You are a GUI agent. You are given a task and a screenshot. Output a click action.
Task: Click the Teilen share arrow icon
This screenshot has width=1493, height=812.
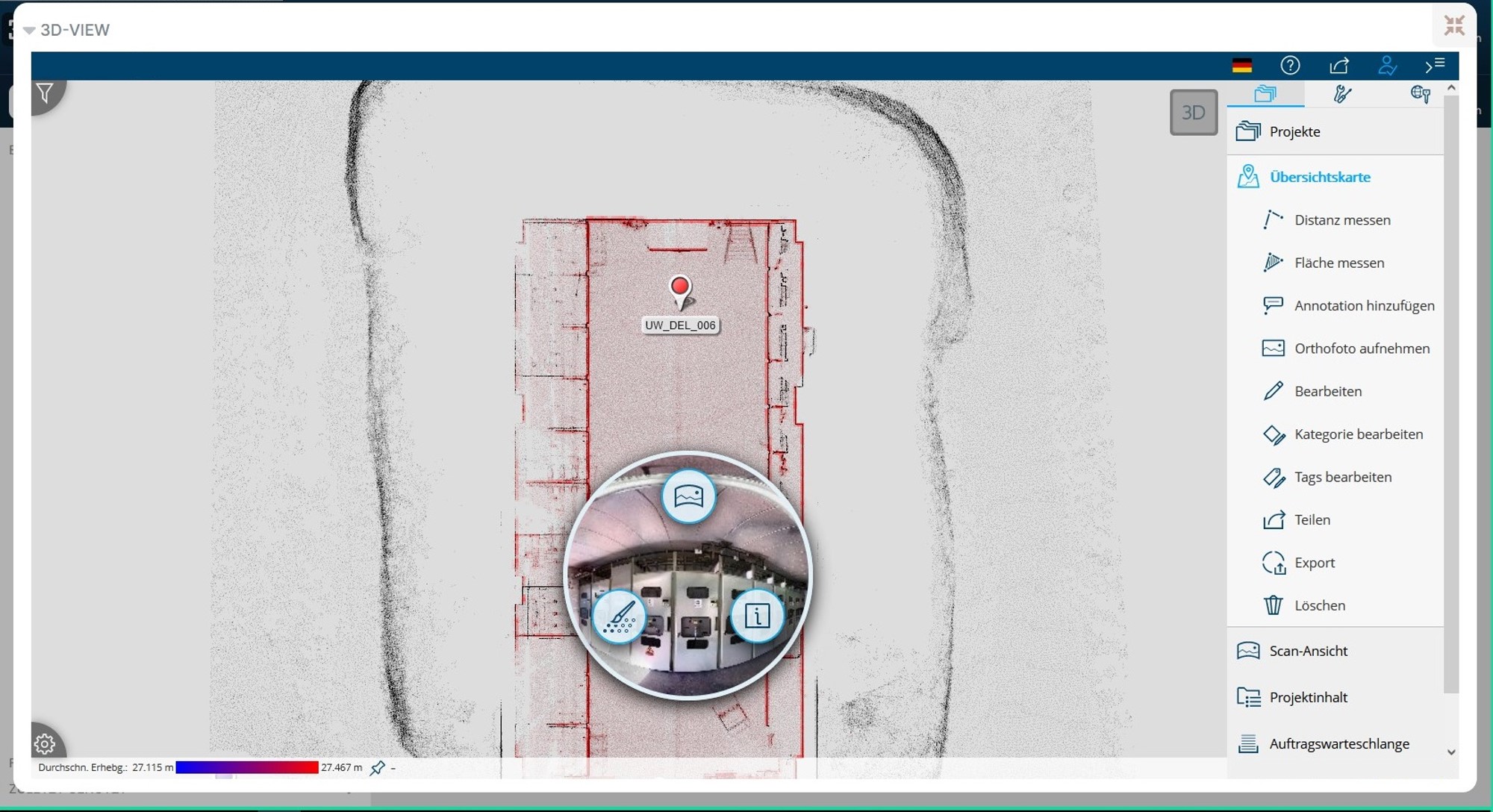pos(1273,519)
